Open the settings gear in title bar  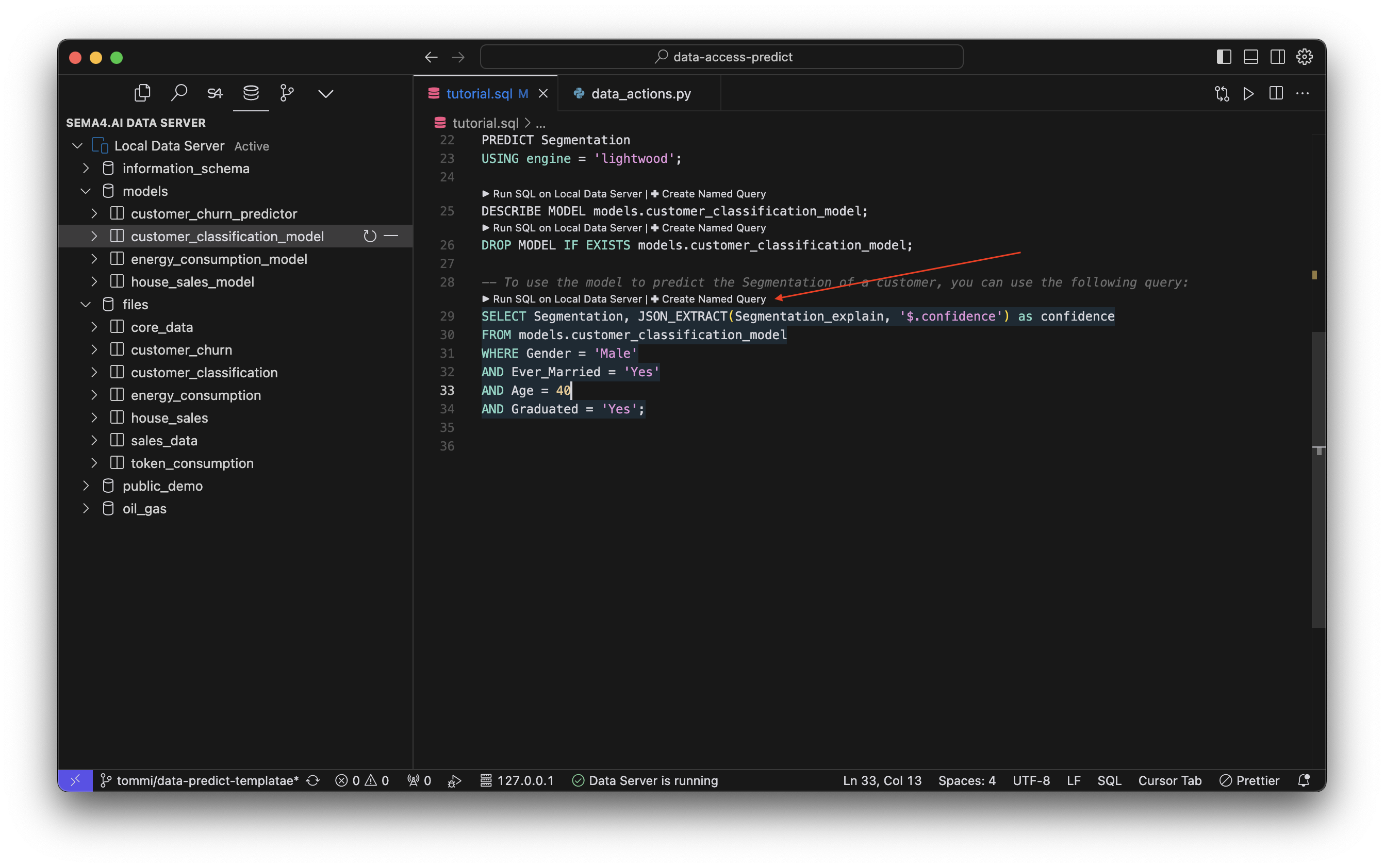pyautogui.click(x=1304, y=57)
